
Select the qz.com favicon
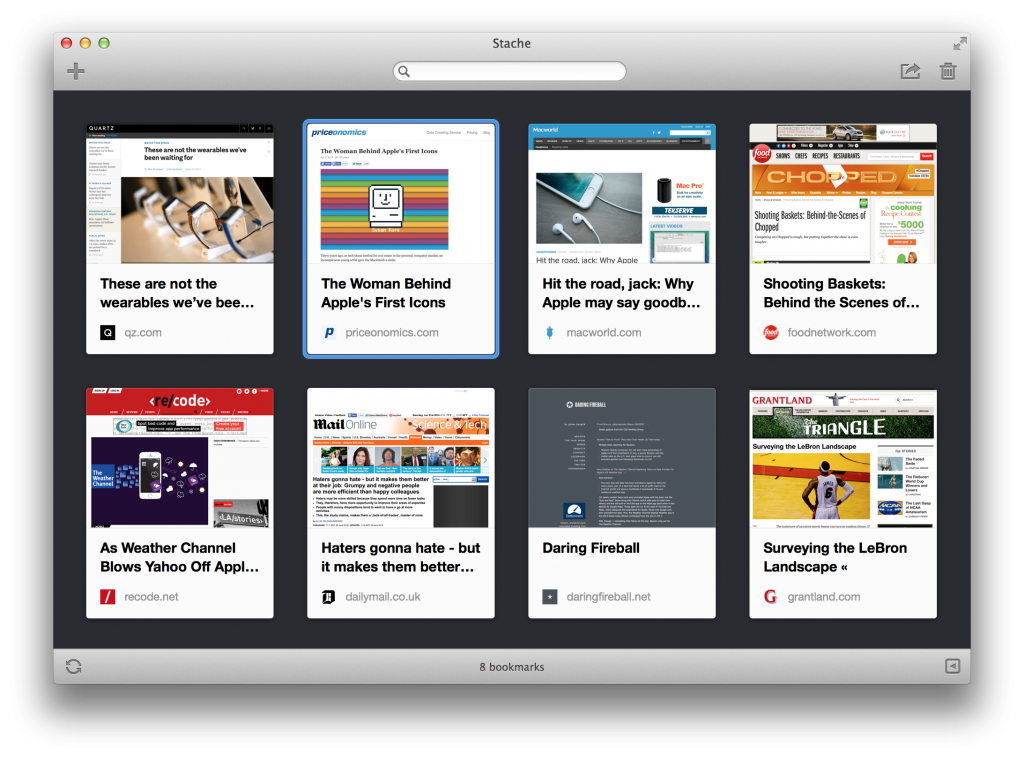point(106,332)
